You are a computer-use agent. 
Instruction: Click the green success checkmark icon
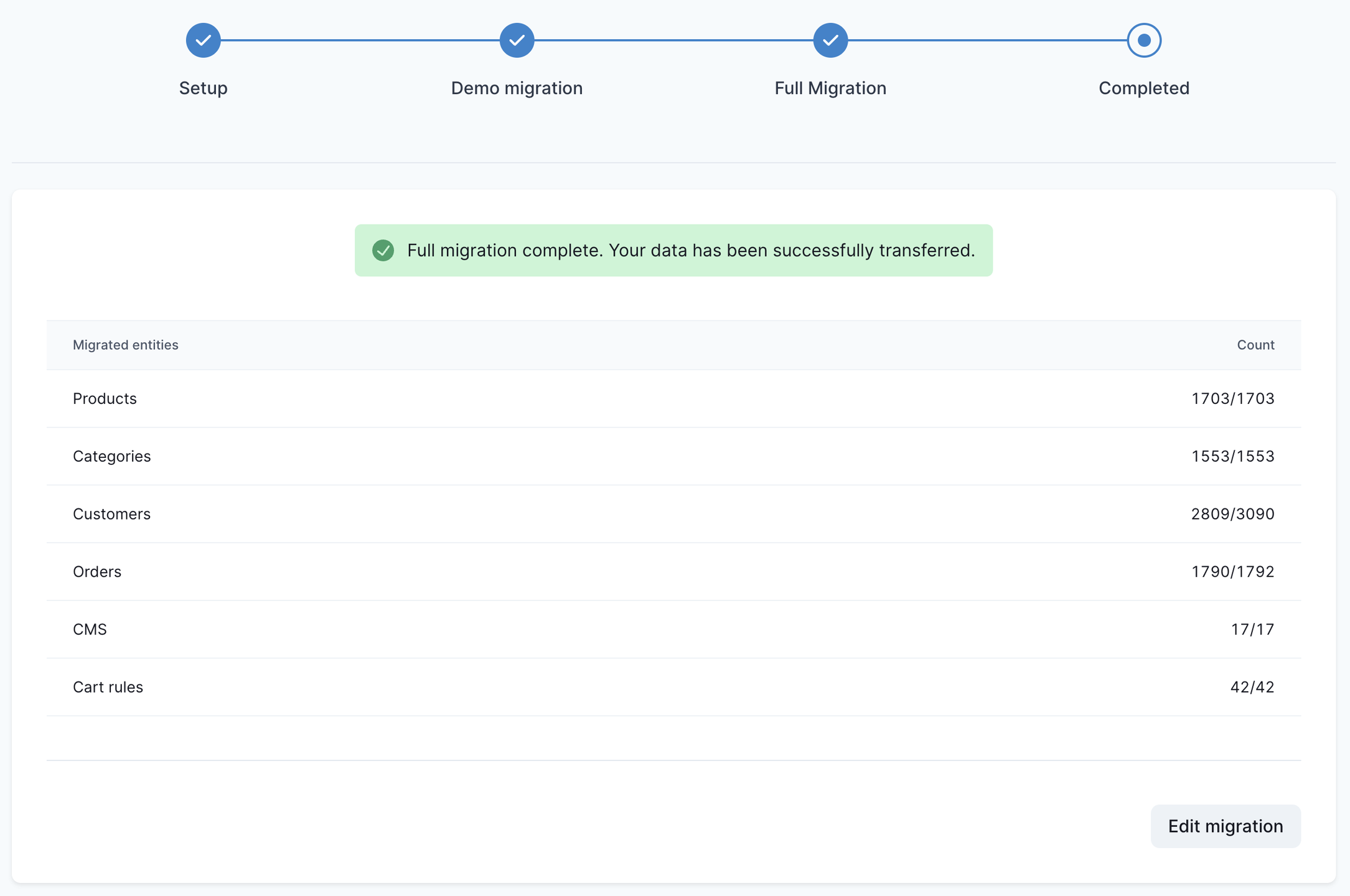tap(383, 250)
